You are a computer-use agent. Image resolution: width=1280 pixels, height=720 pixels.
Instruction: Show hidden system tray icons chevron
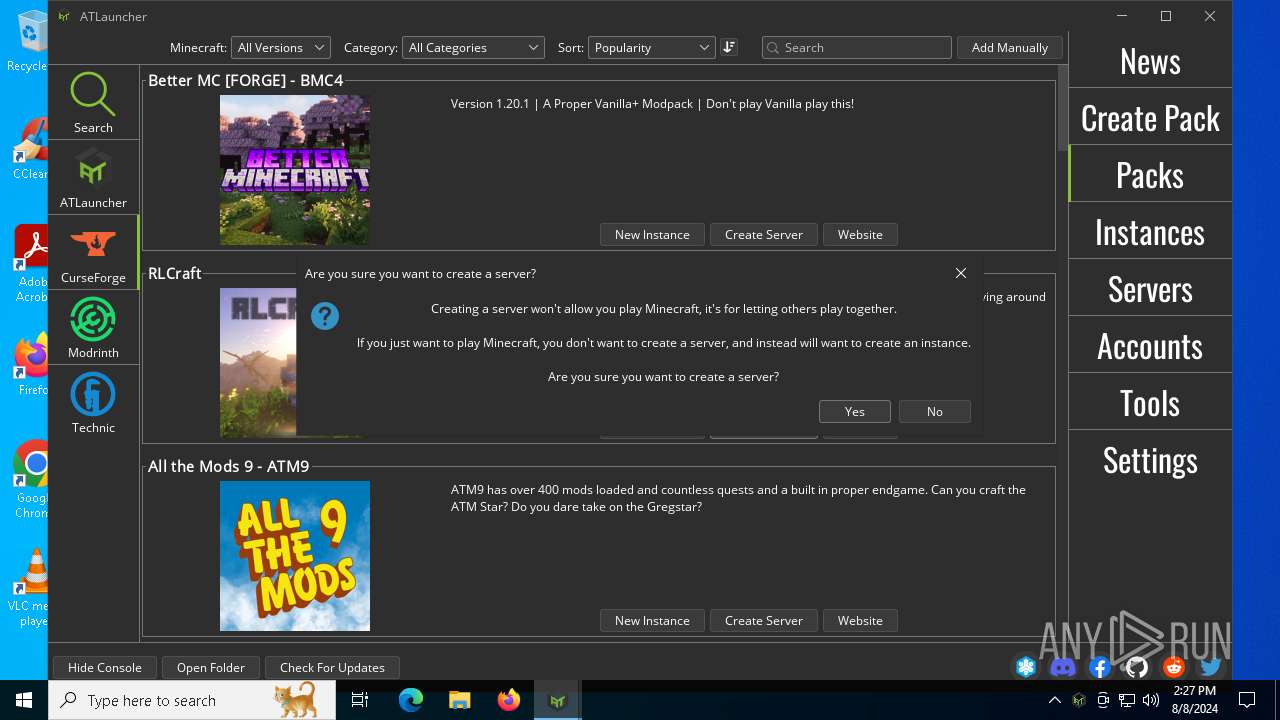(x=1054, y=700)
